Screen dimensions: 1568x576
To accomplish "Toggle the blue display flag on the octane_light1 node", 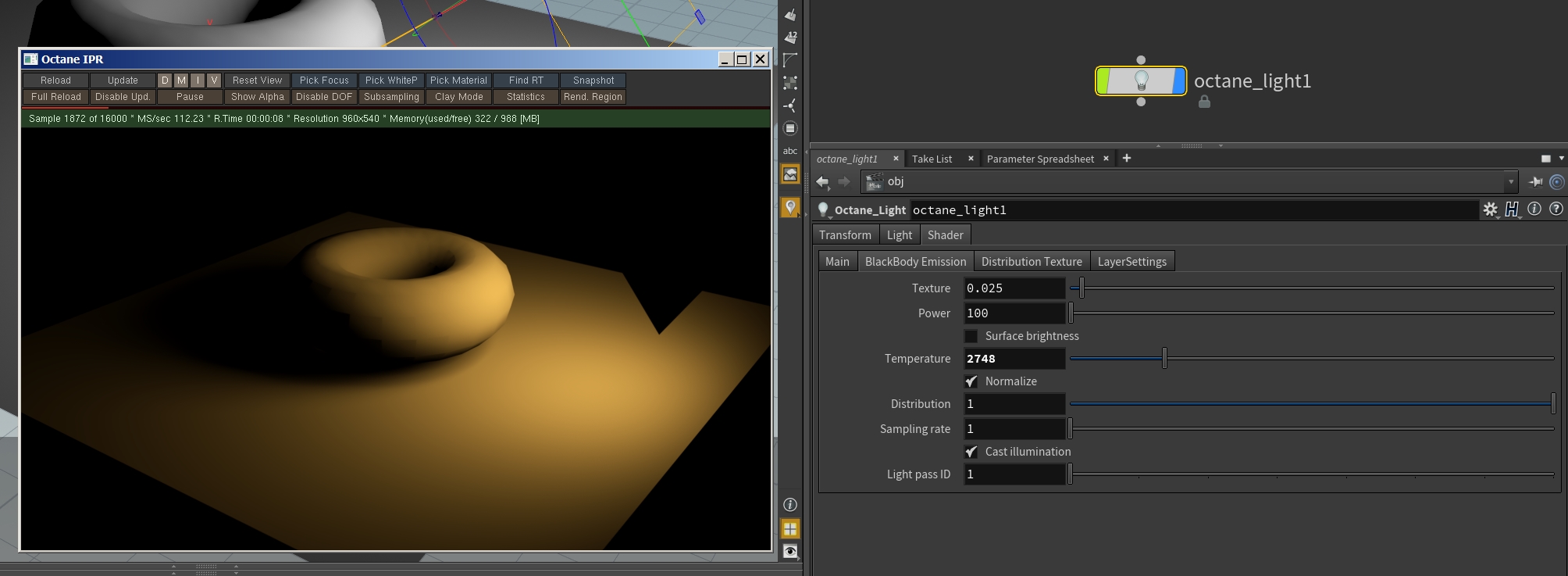I will tap(1179, 80).
